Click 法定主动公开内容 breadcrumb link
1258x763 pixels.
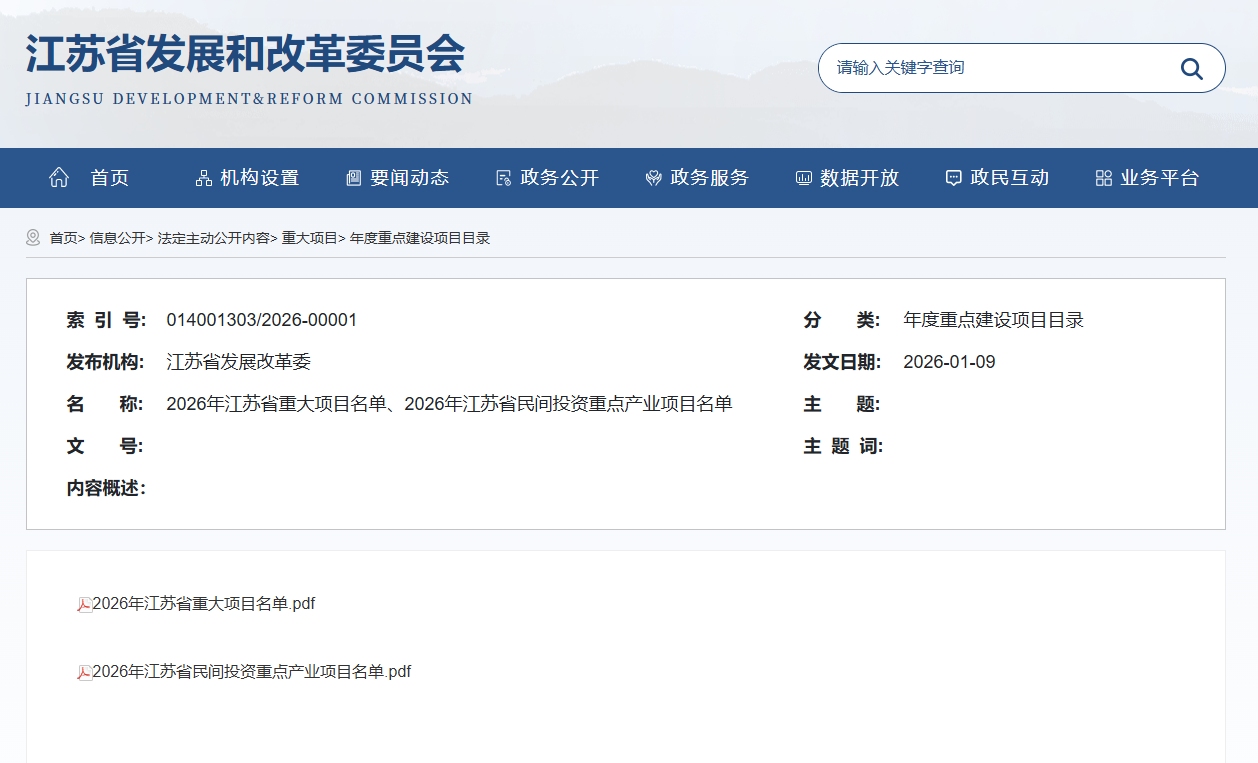tap(213, 238)
